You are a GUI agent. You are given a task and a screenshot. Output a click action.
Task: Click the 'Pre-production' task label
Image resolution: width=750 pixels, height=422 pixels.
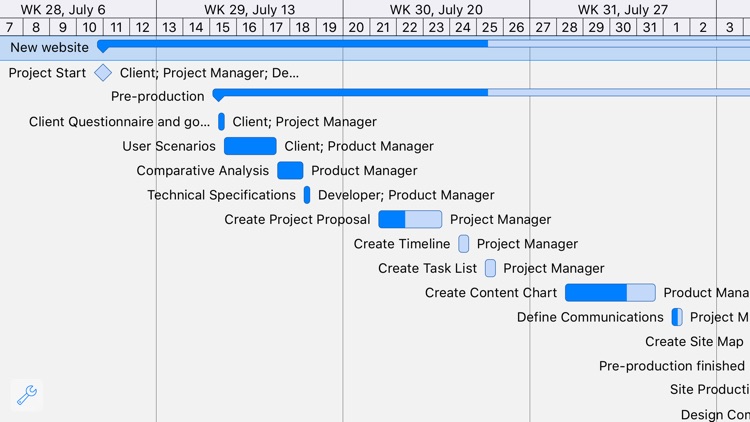point(157,96)
